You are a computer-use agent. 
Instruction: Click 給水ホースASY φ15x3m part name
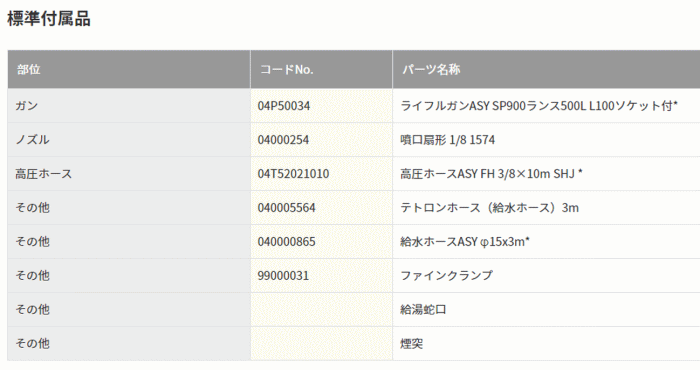tap(465, 241)
